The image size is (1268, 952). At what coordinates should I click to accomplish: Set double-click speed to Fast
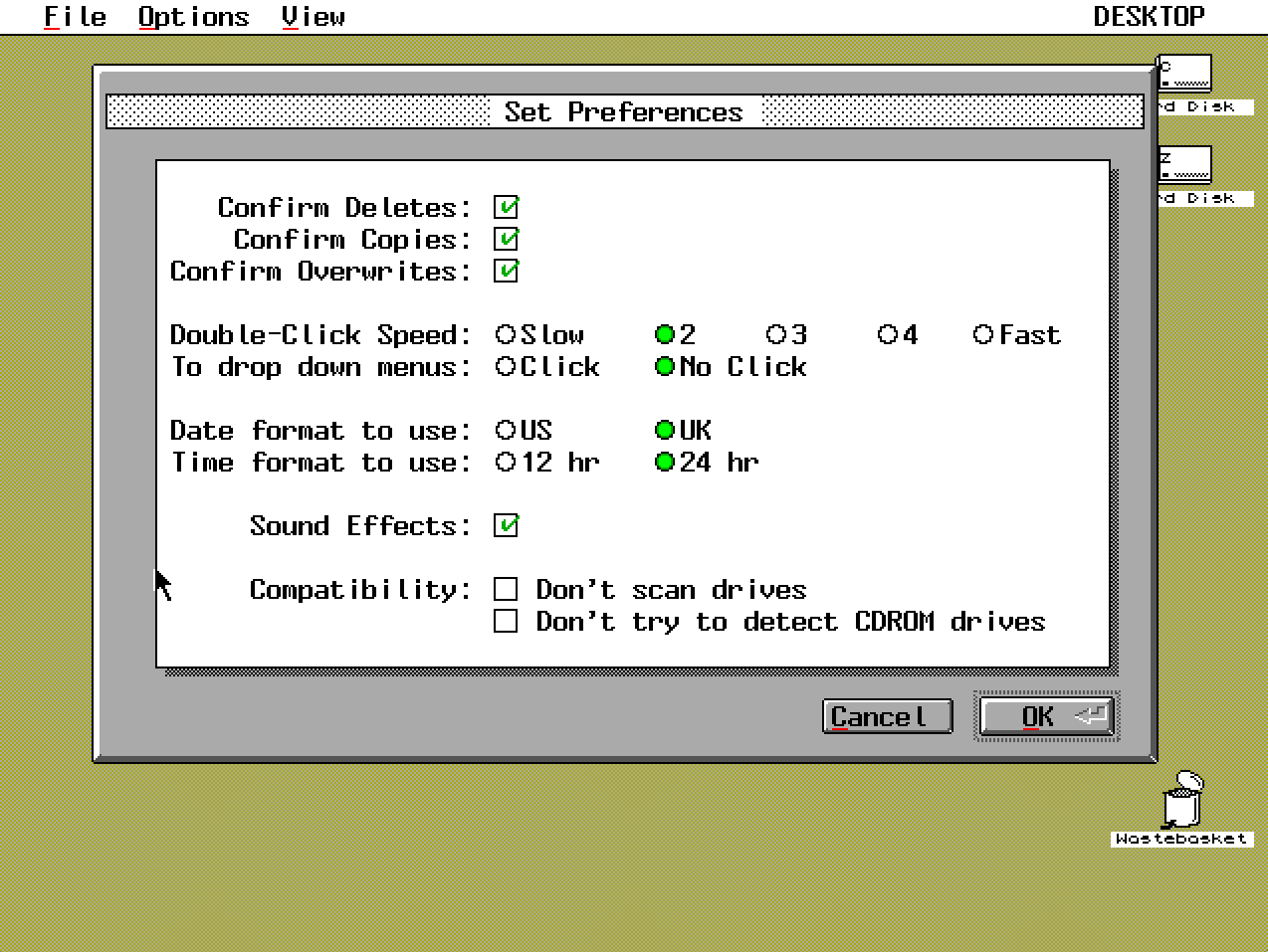tap(1017, 334)
